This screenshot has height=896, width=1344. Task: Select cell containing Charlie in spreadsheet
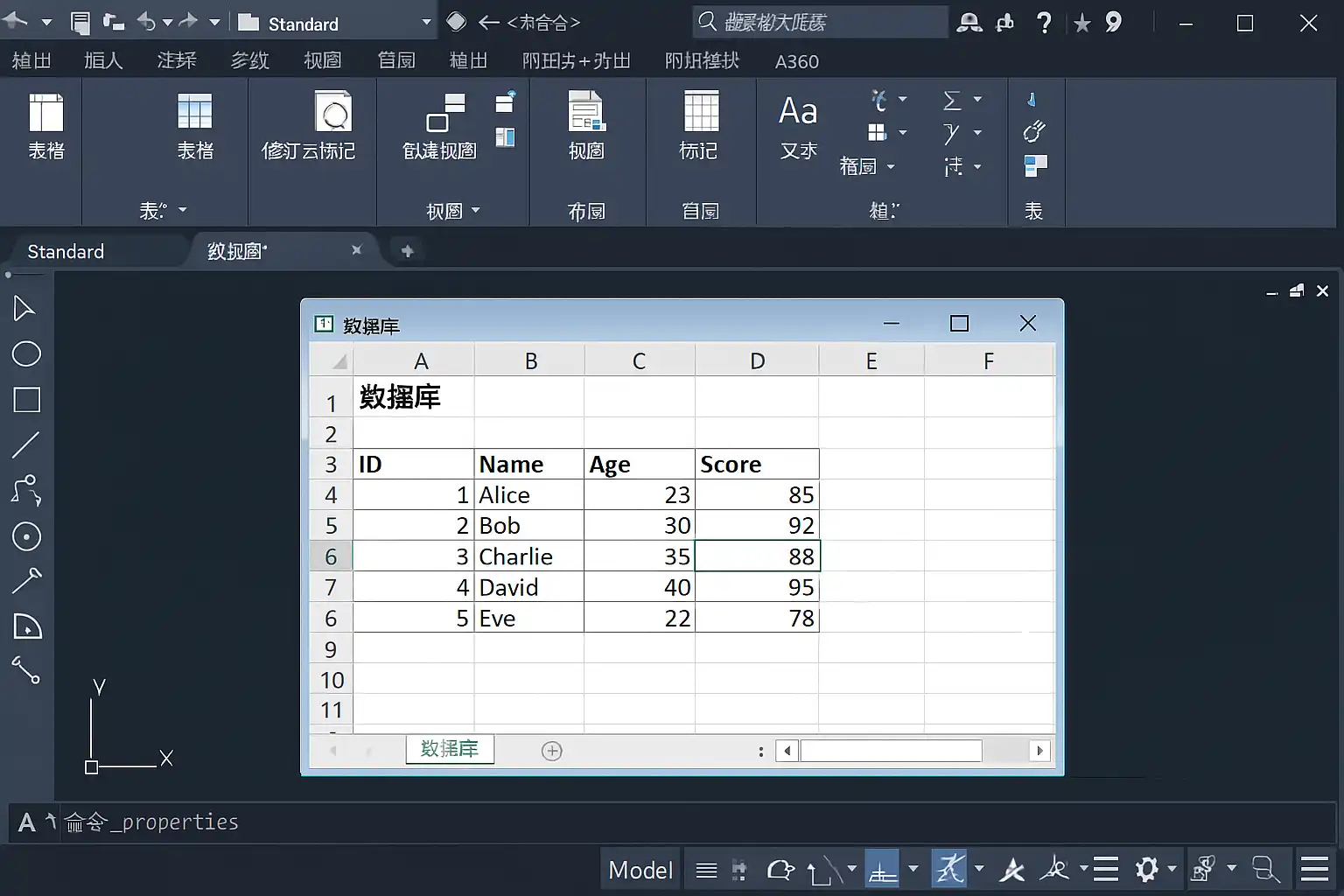click(x=529, y=556)
